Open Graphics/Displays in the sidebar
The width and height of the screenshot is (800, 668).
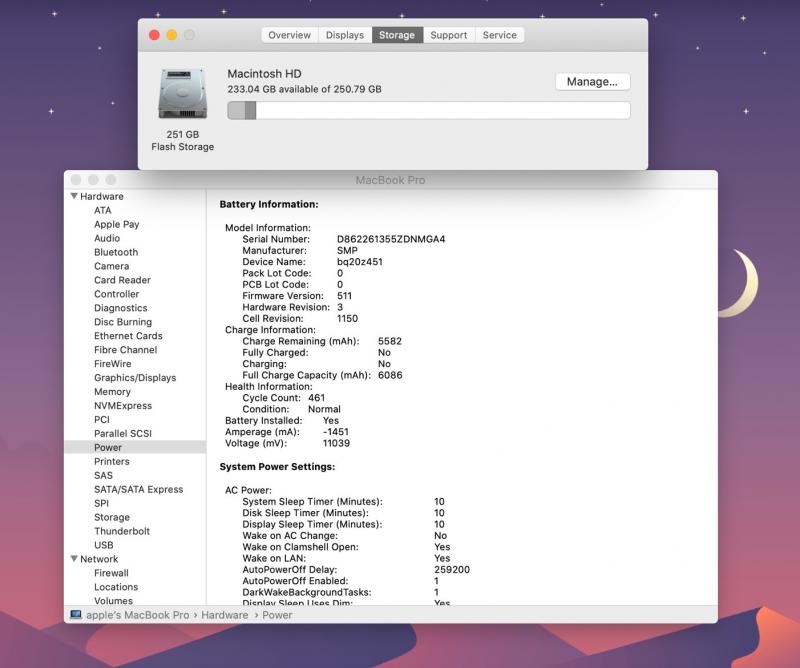click(x=135, y=378)
